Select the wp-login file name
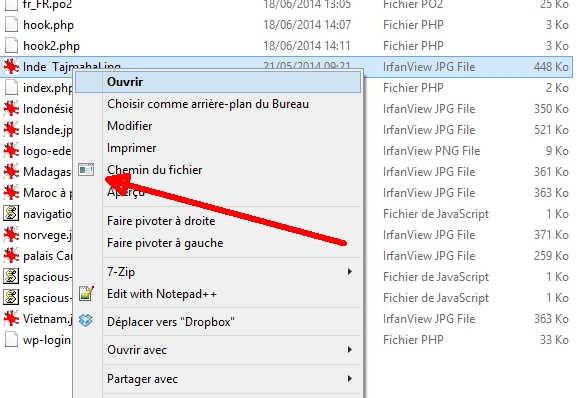The width and height of the screenshot is (584, 398). pyautogui.click(x=47, y=340)
